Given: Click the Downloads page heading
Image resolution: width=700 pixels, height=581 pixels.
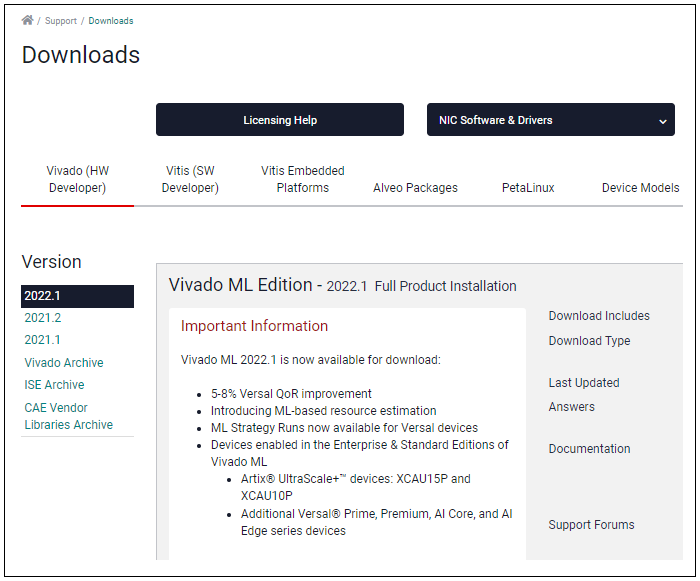Looking at the screenshot, I should point(81,55).
